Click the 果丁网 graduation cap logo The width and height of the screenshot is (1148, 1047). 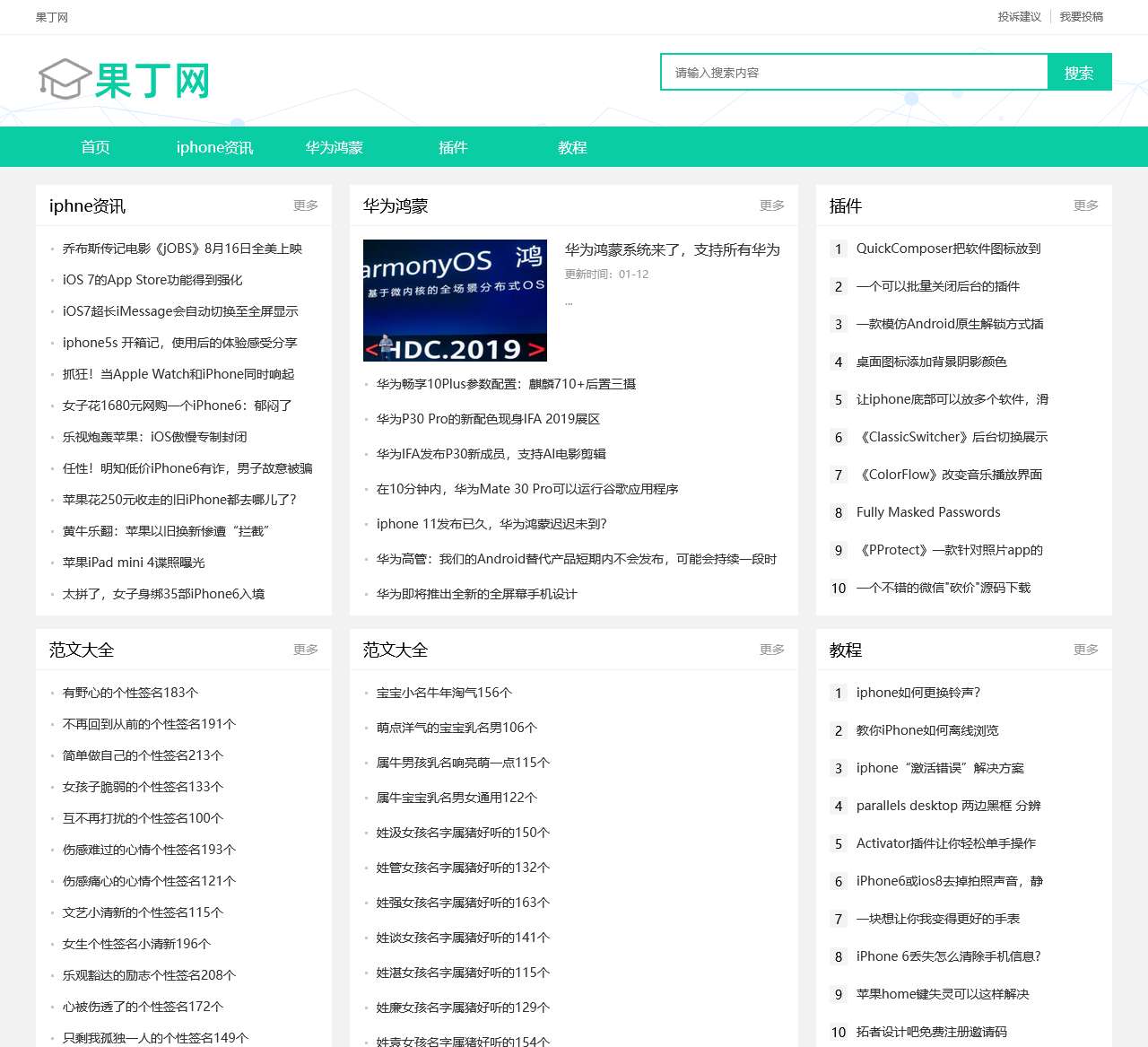[x=125, y=80]
